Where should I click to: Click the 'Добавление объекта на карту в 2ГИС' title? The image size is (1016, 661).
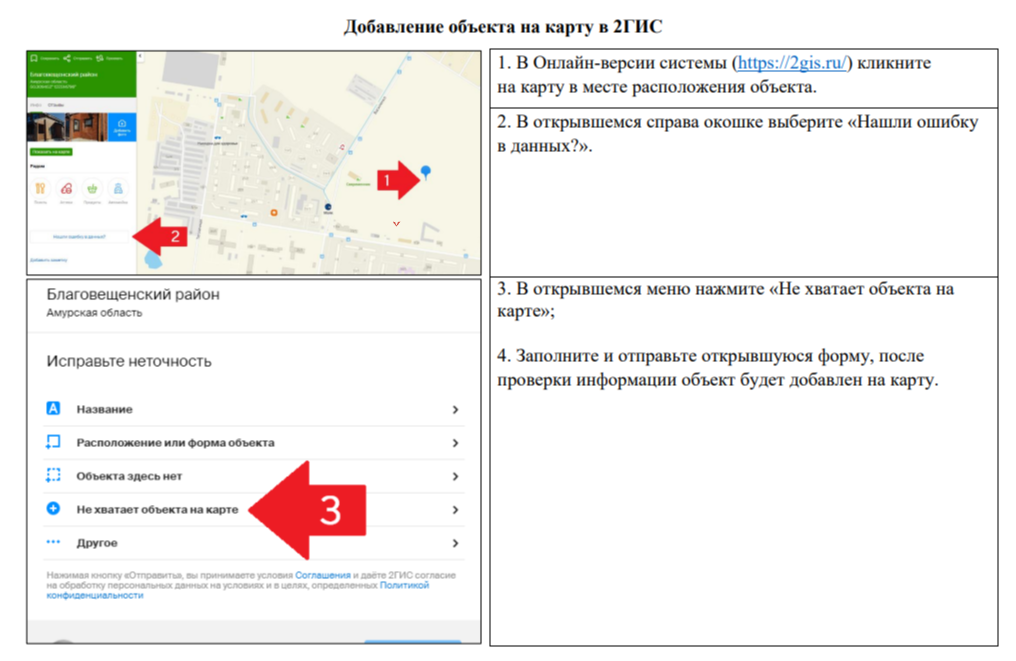(503, 27)
